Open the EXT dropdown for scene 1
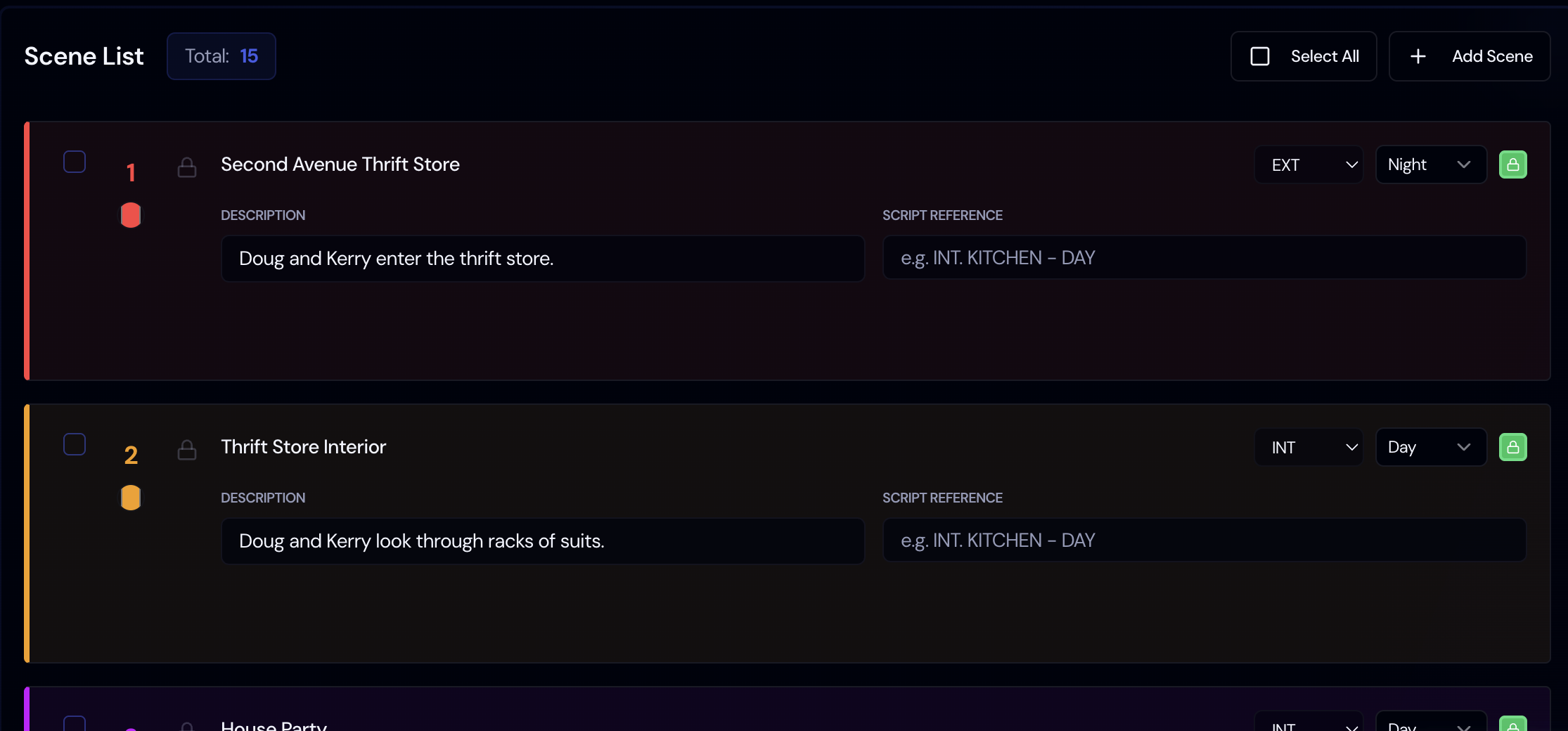This screenshot has height=731, width=1568. [x=1308, y=164]
